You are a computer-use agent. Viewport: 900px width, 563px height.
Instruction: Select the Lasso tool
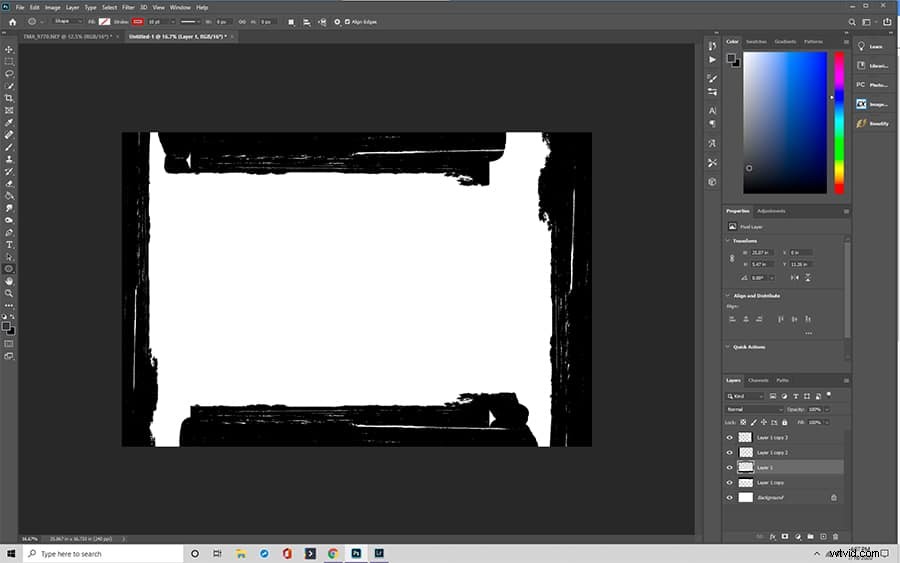pos(9,74)
